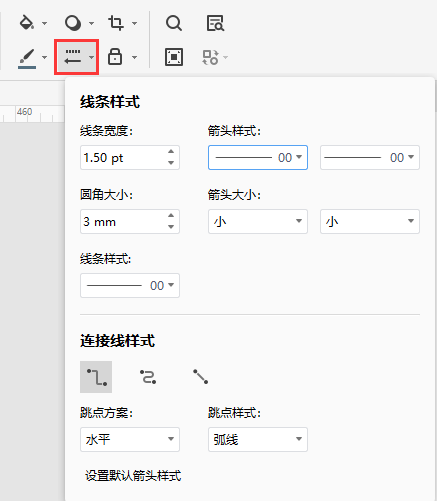Image resolution: width=437 pixels, height=501 pixels.
Task: Open the 跳点样式 弧线 dropdown
Action: click(258, 439)
